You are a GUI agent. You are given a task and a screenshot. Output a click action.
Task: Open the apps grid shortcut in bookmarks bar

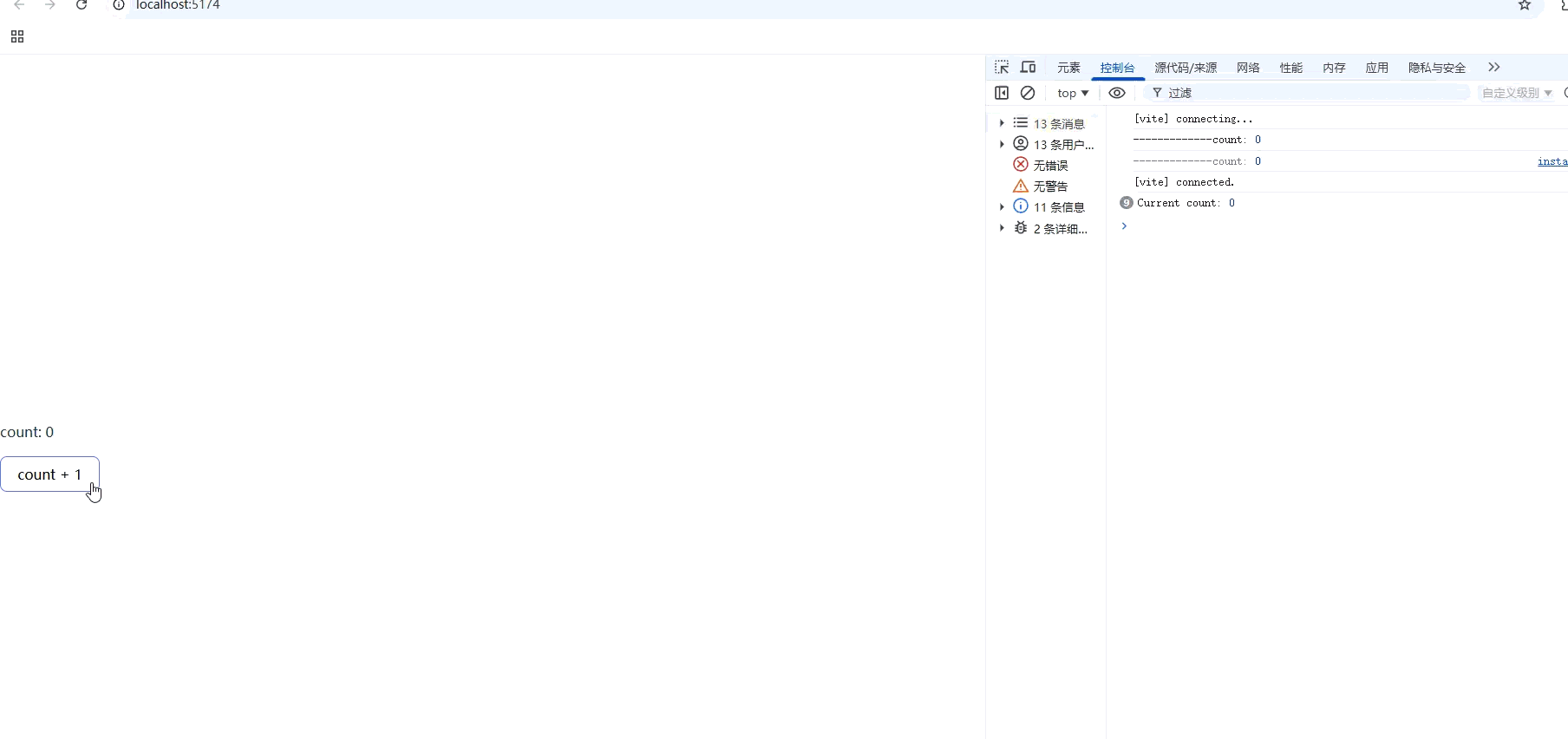[17, 36]
